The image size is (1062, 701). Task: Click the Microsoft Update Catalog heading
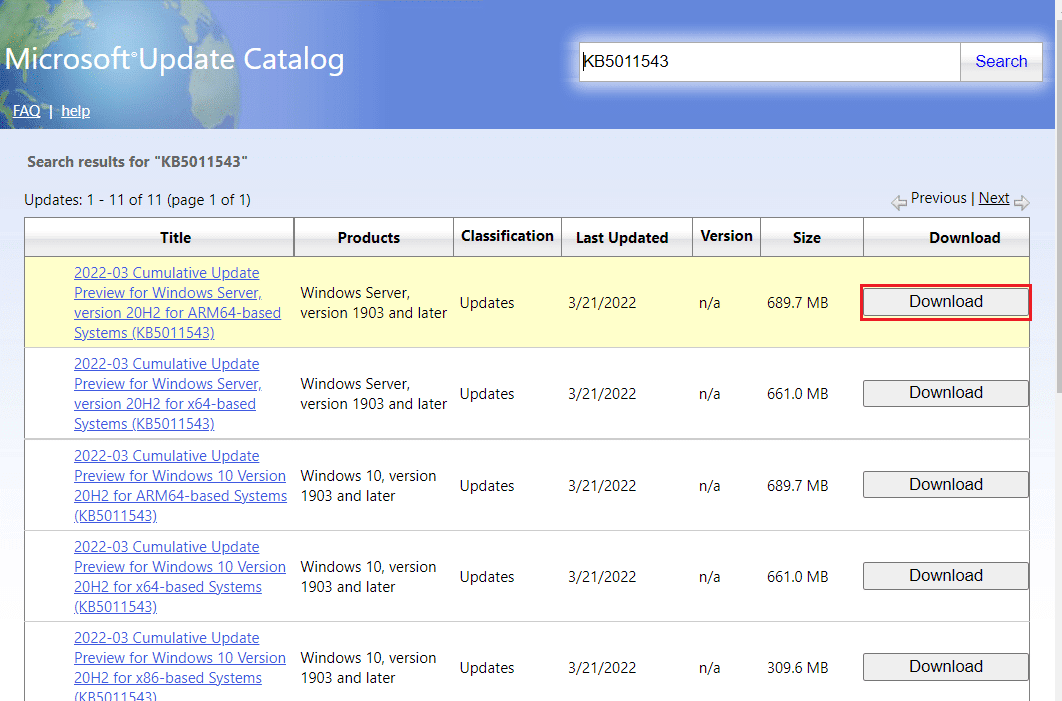[174, 60]
